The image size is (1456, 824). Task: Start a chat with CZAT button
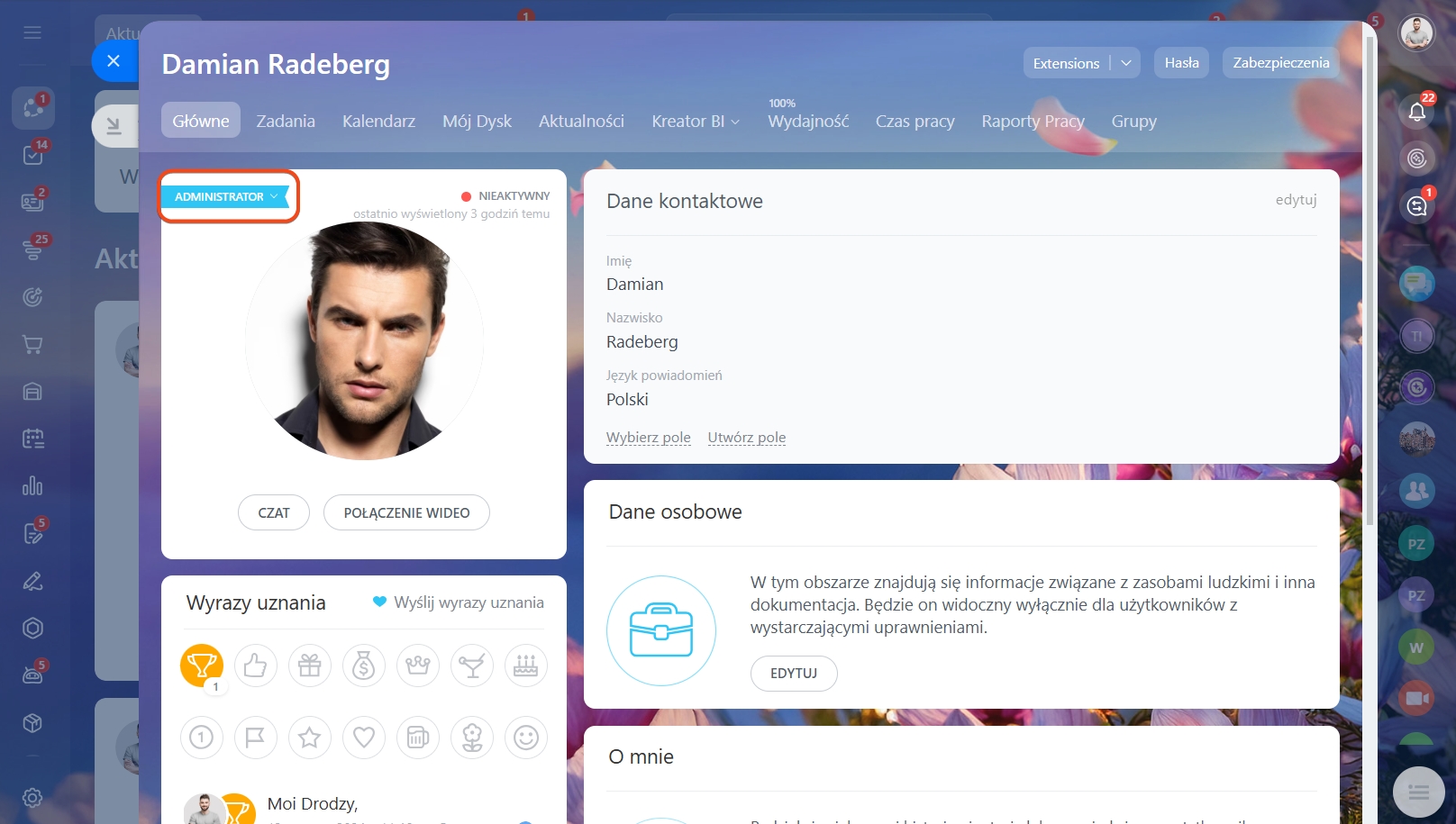(274, 512)
